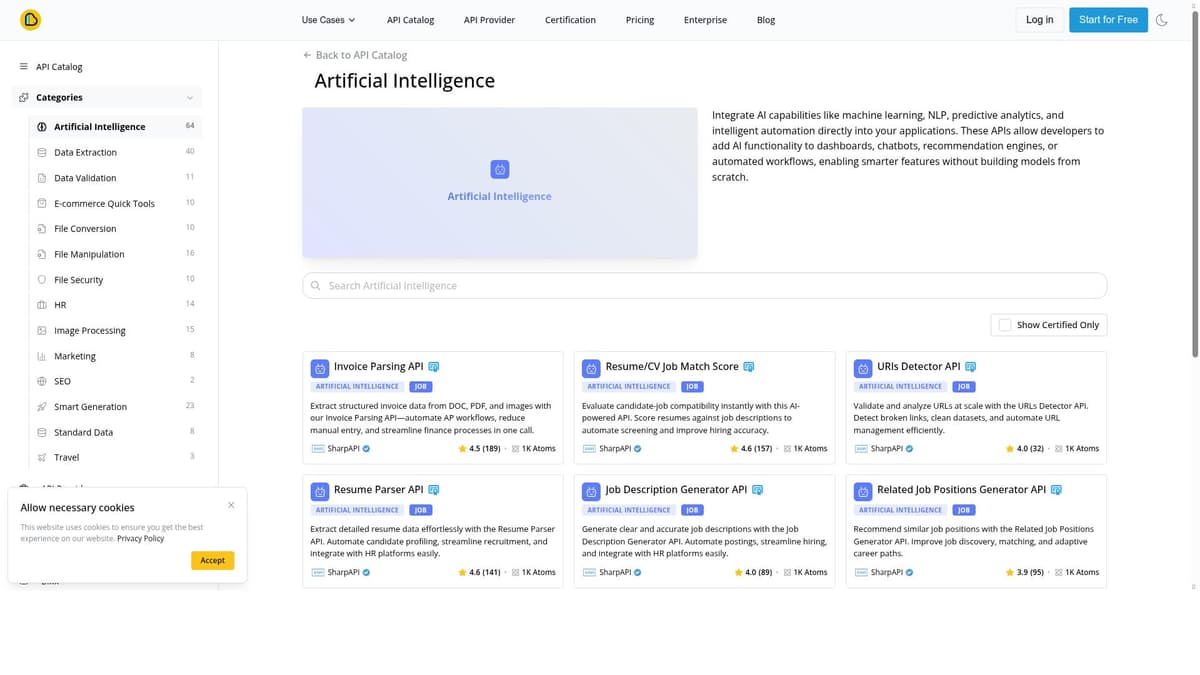Toggle dark mode with the moon icon
Image resolution: width=1200 pixels, height=675 pixels.
pos(1162,19)
